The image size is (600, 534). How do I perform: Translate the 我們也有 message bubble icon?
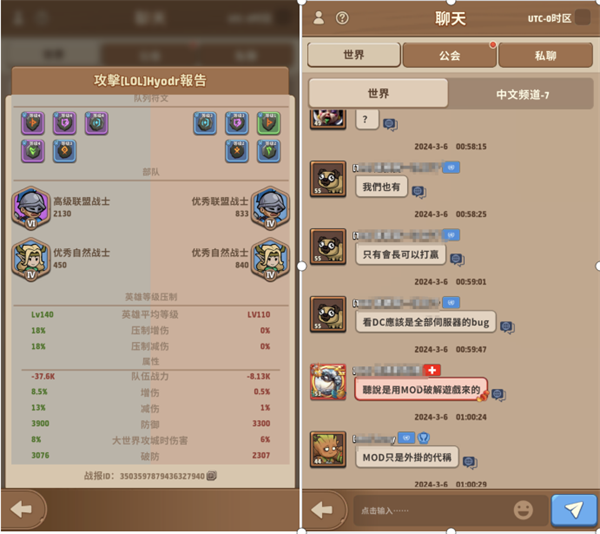coord(419,191)
